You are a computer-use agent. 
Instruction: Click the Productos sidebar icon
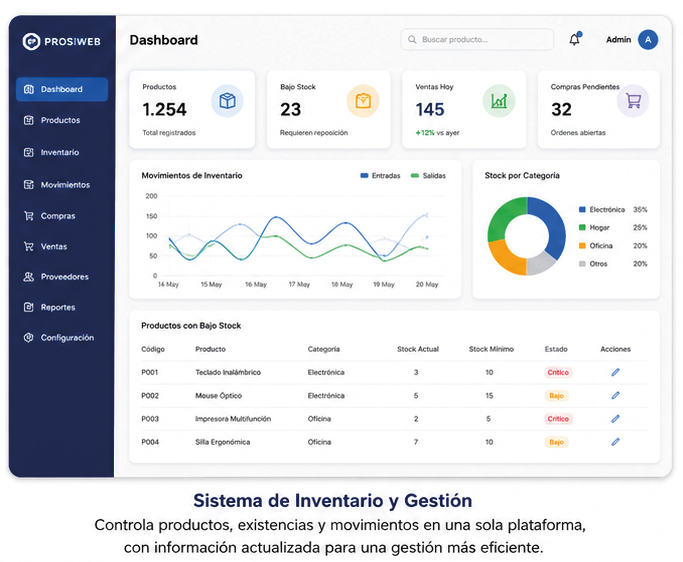coord(29,120)
